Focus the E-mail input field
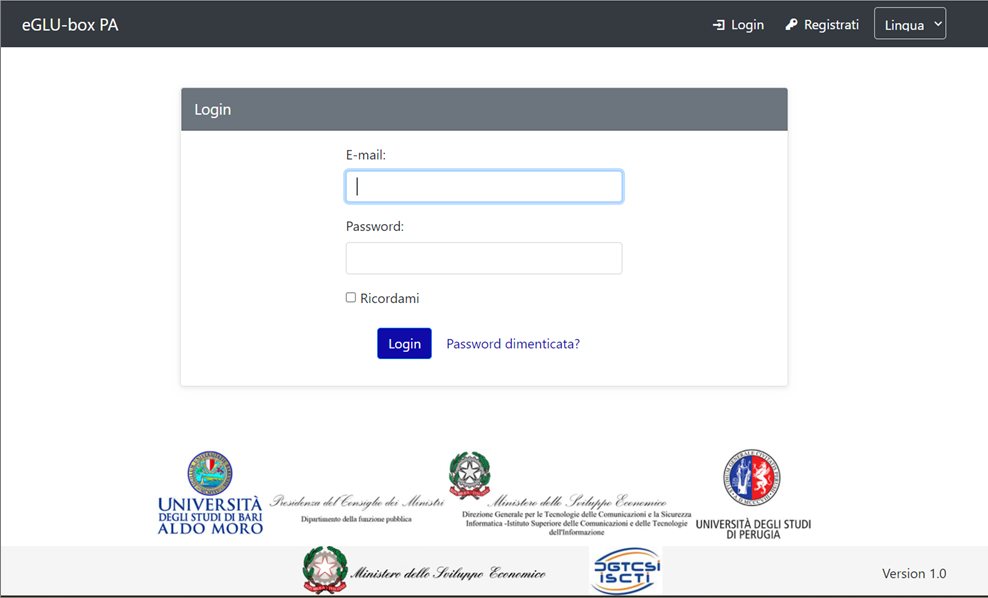Image resolution: width=988 pixels, height=598 pixels. (x=484, y=187)
